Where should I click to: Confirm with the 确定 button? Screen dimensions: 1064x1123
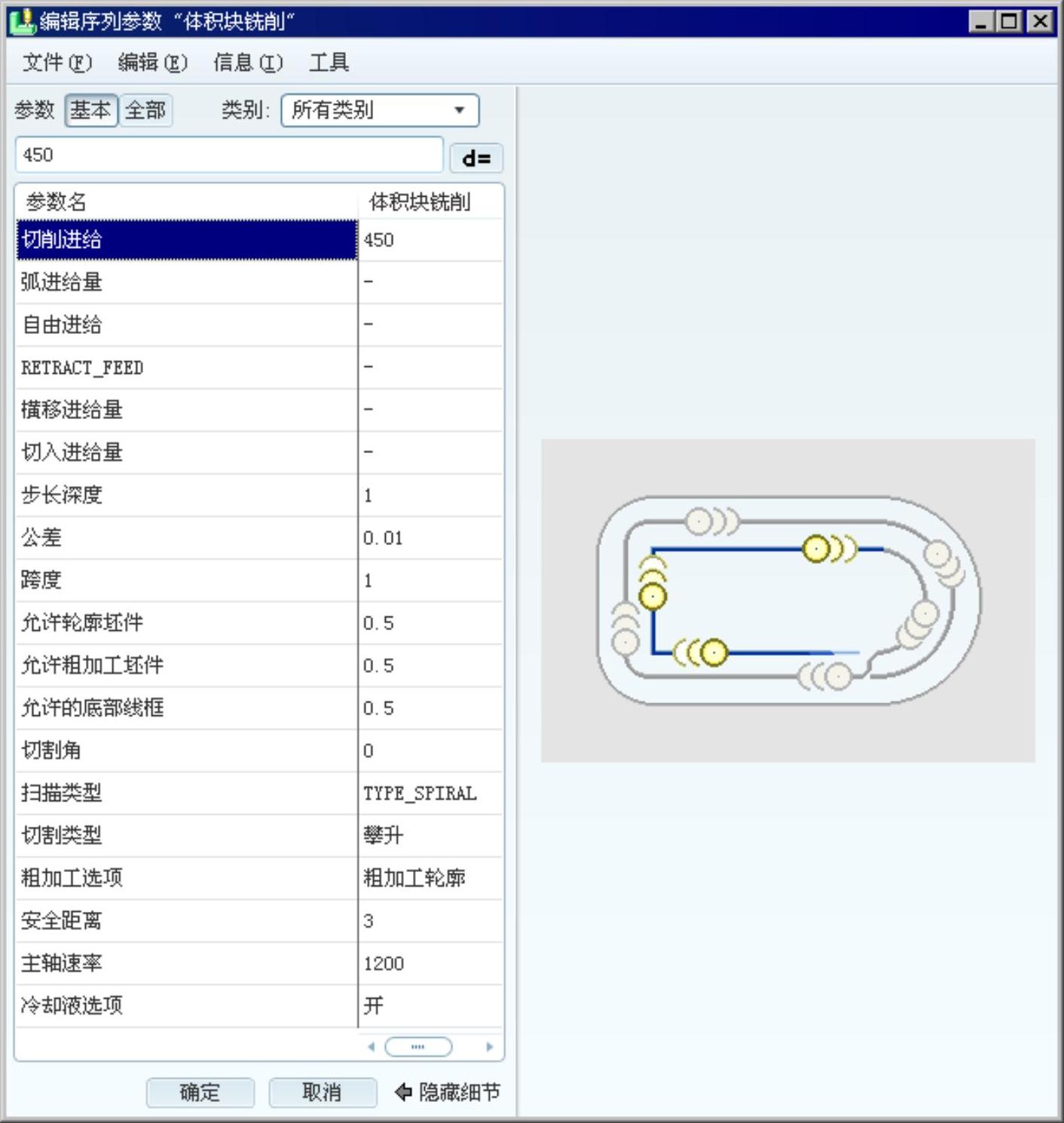(x=200, y=1092)
